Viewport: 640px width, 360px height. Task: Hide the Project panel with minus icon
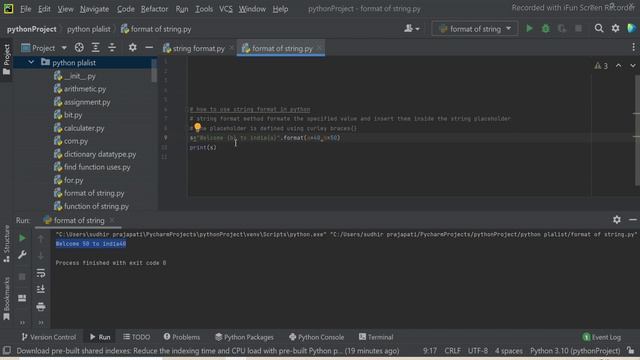coord(149,48)
